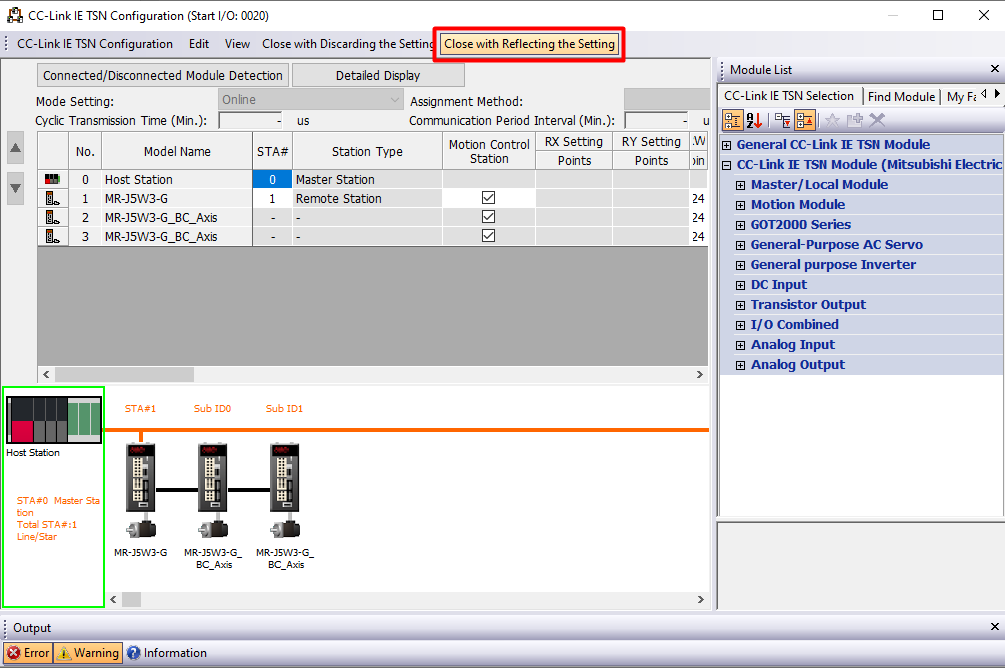This screenshot has width=1005, height=668.
Task: Expand General-Purpose AC Servo category
Action: pyautogui.click(x=740, y=246)
